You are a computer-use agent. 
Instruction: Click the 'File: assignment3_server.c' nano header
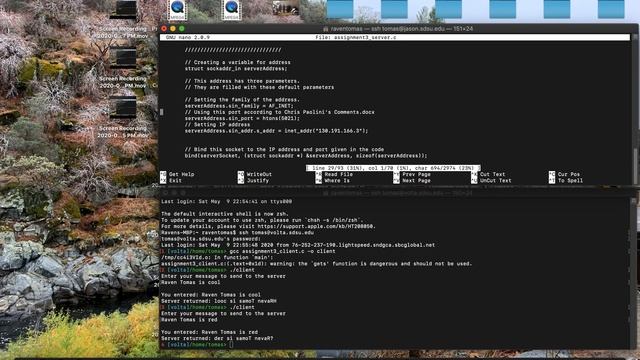pos(356,37)
